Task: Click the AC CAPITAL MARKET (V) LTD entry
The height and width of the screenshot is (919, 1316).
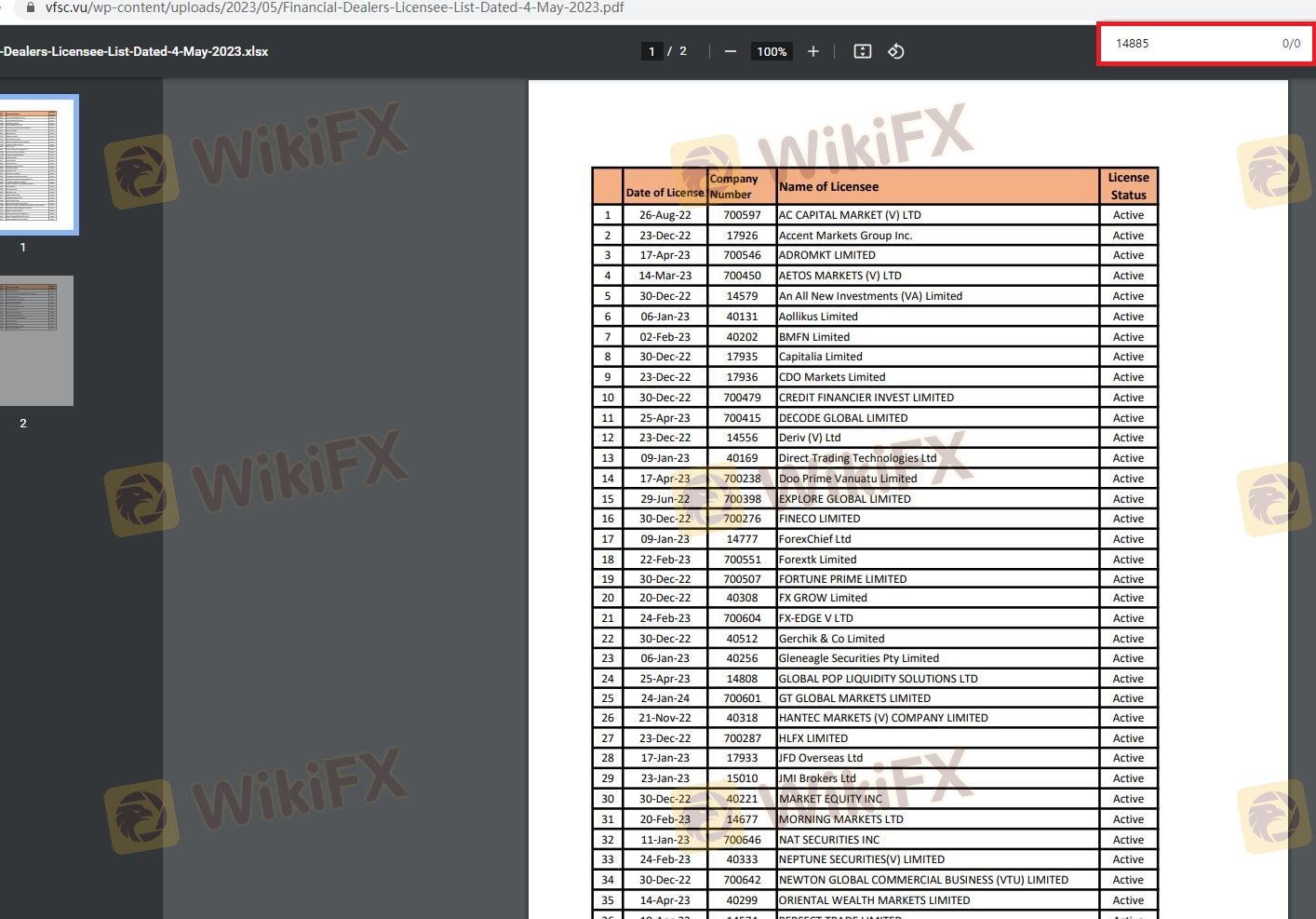Action: (850, 215)
